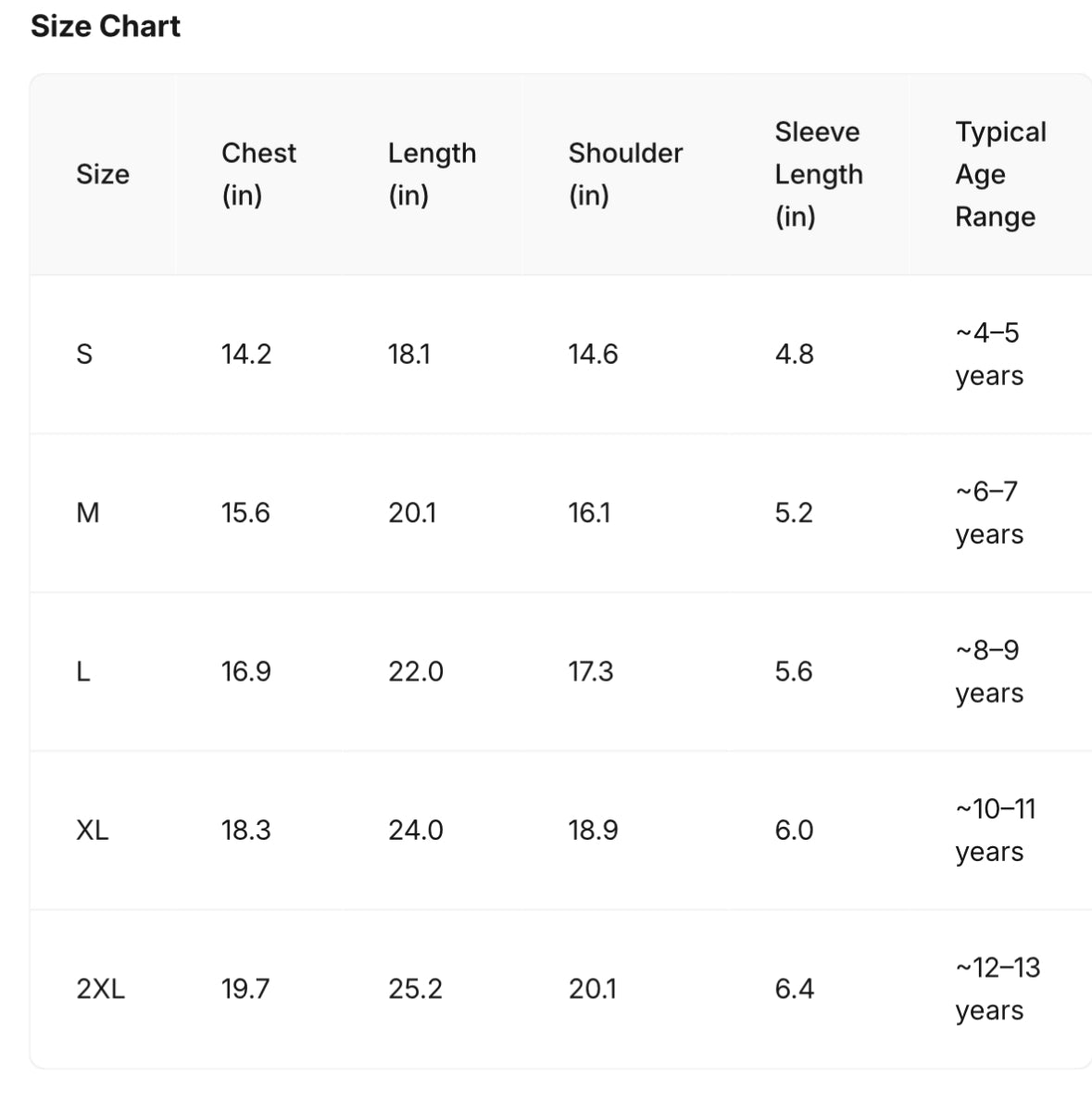The height and width of the screenshot is (1112, 1092).
Task: Click shoulder value 18.9 for size XL
Action: coord(593,830)
